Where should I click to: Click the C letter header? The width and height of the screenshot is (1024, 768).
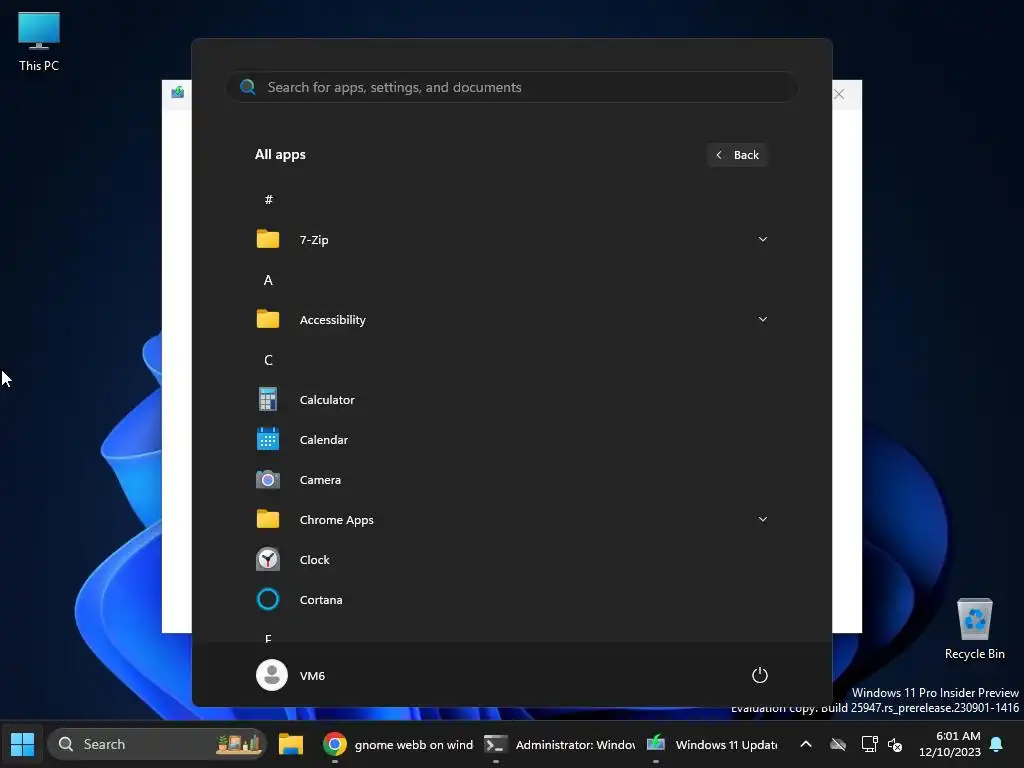(268, 360)
